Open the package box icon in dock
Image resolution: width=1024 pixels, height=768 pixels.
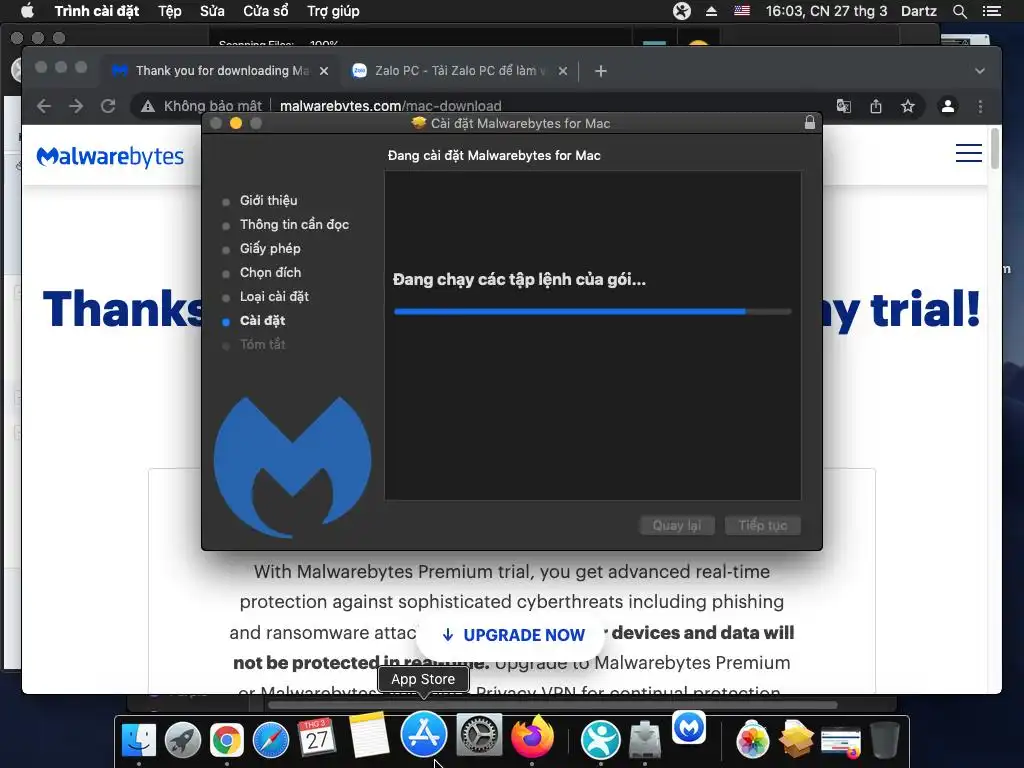pos(796,741)
